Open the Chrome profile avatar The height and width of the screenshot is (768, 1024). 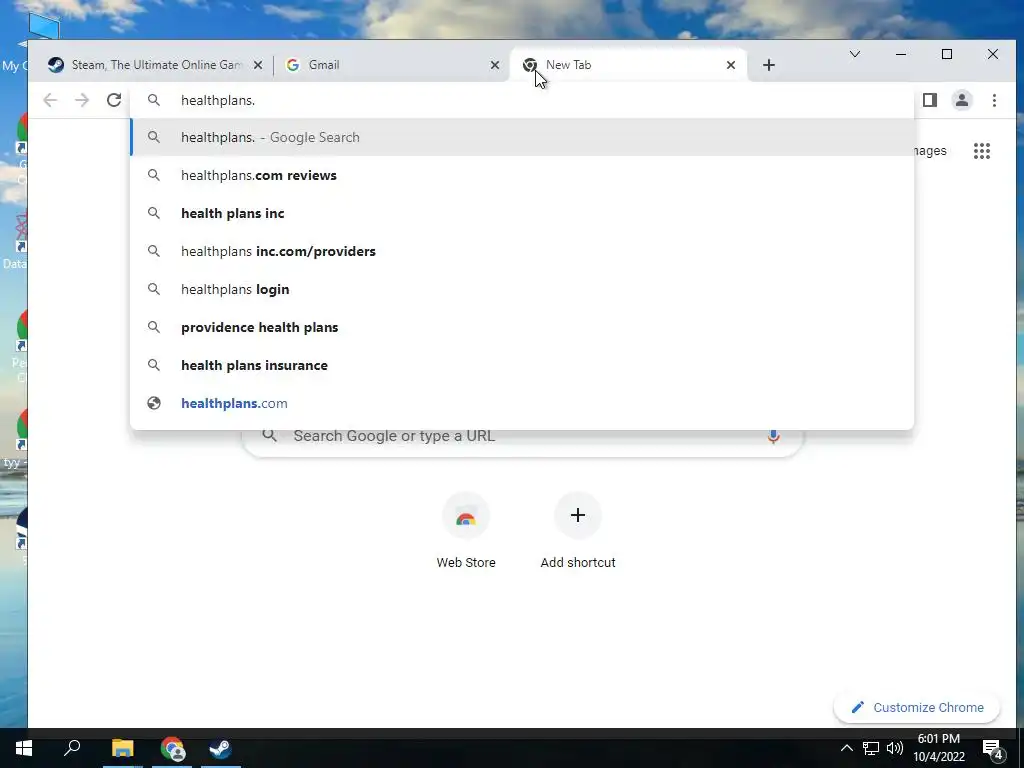961,100
